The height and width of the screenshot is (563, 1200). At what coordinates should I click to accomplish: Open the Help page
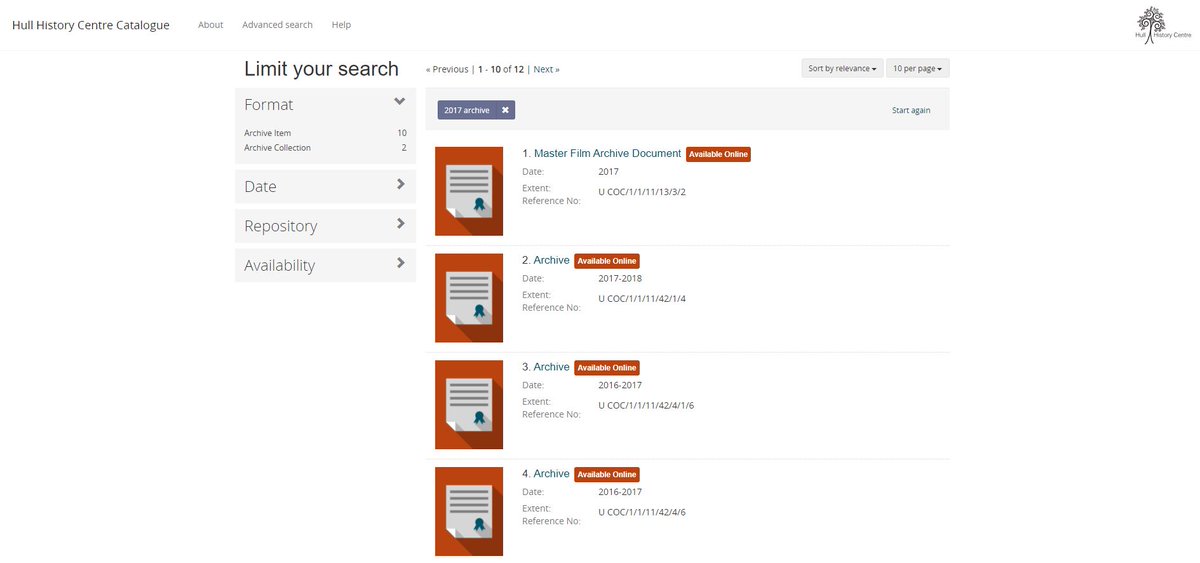coord(341,25)
